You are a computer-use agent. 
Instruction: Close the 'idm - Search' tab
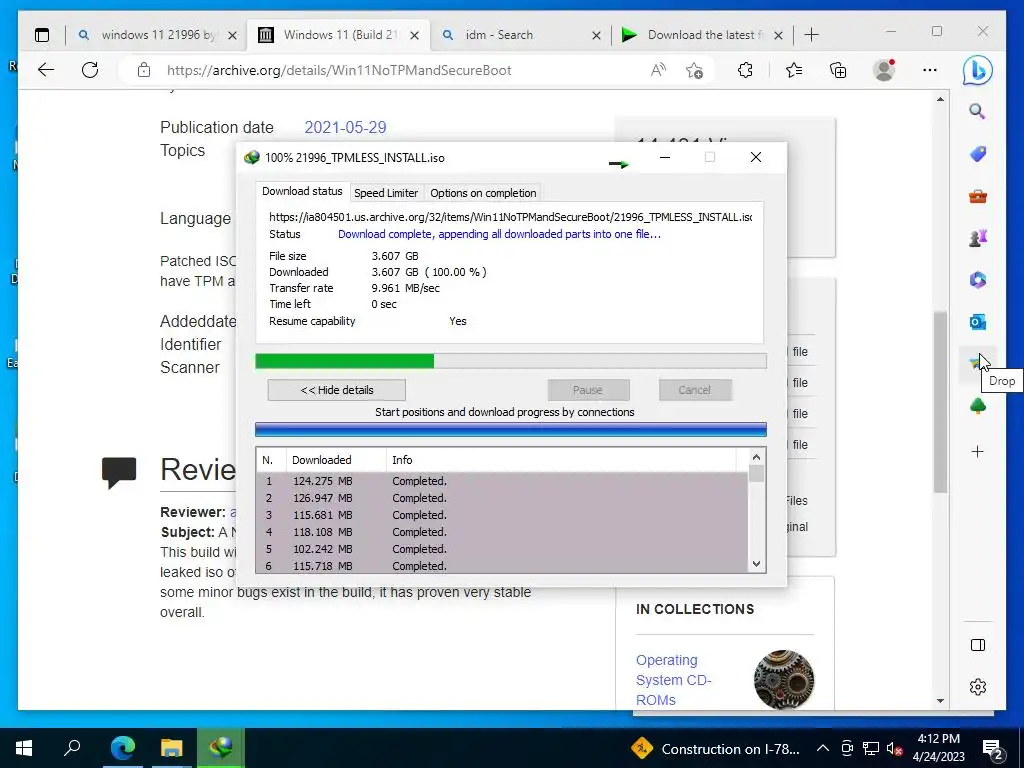(x=596, y=35)
